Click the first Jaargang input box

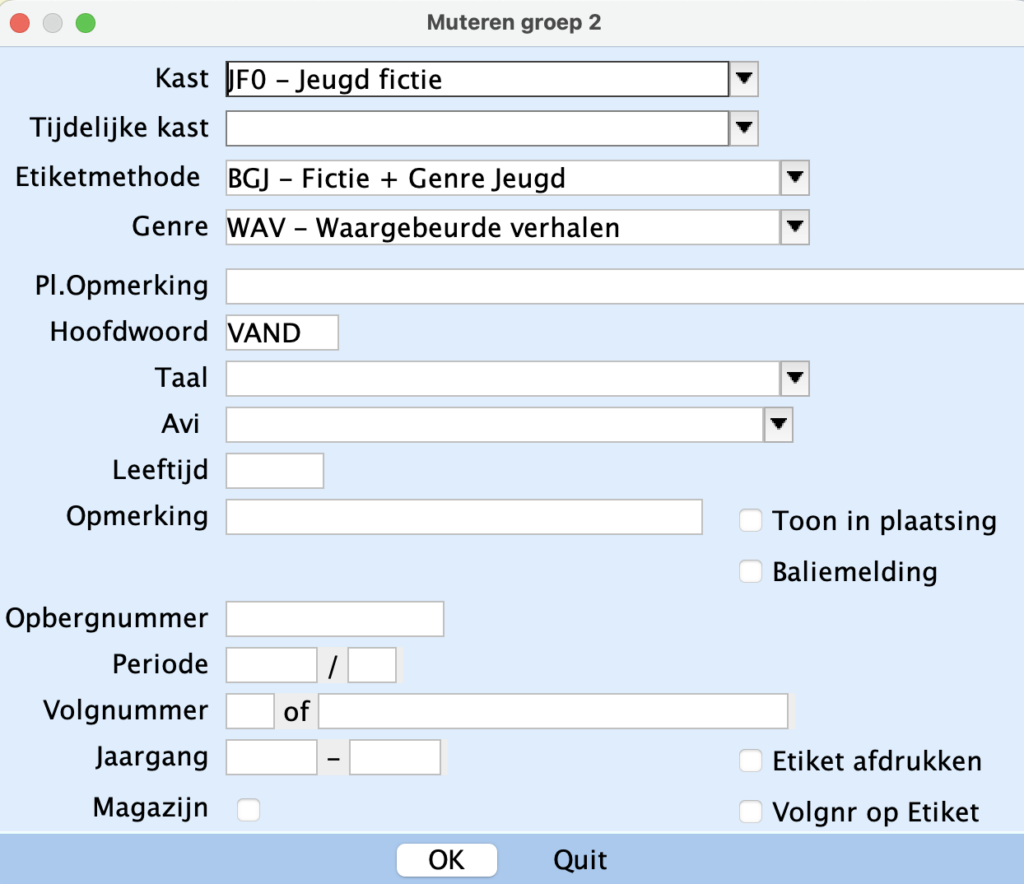(x=272, y=757)
